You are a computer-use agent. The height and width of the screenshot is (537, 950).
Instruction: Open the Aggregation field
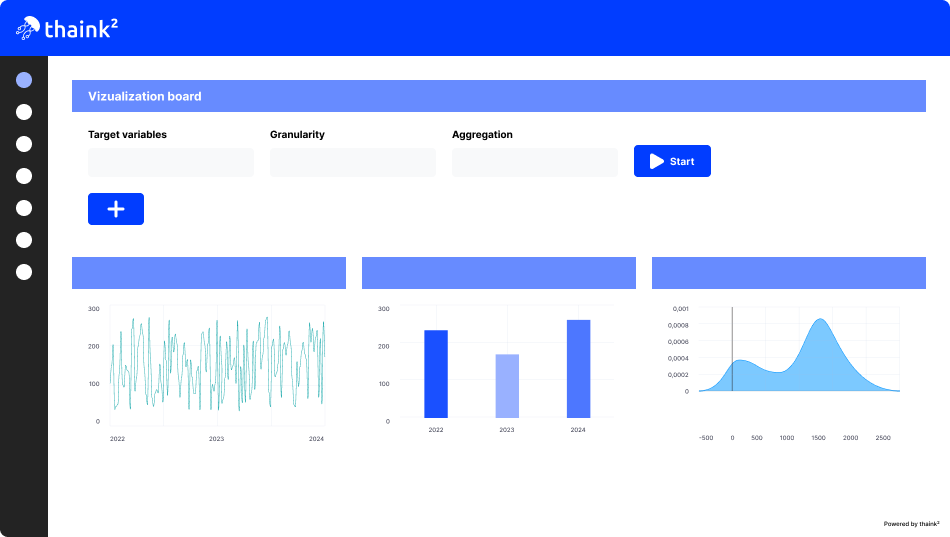point(535,162)
